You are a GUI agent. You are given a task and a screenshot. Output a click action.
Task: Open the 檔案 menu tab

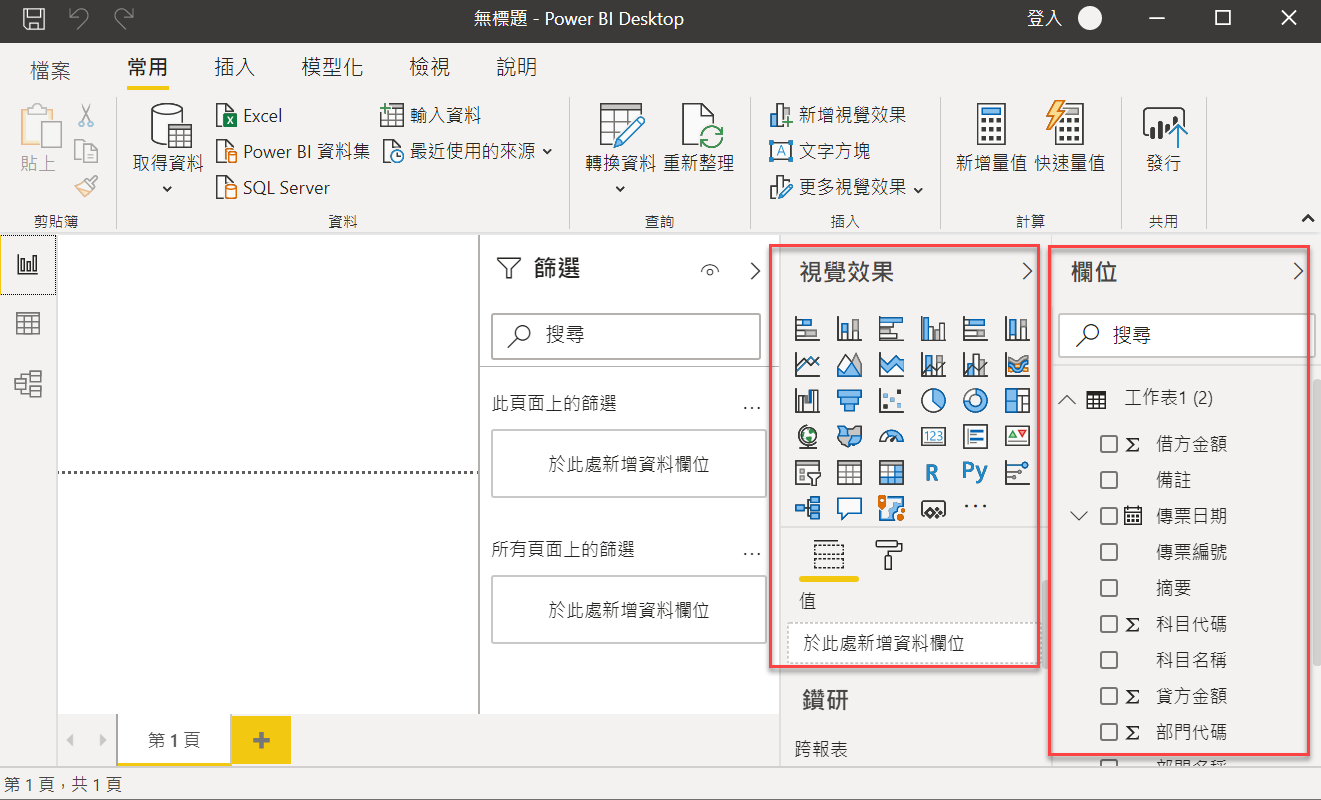click(x=50, y=69)
